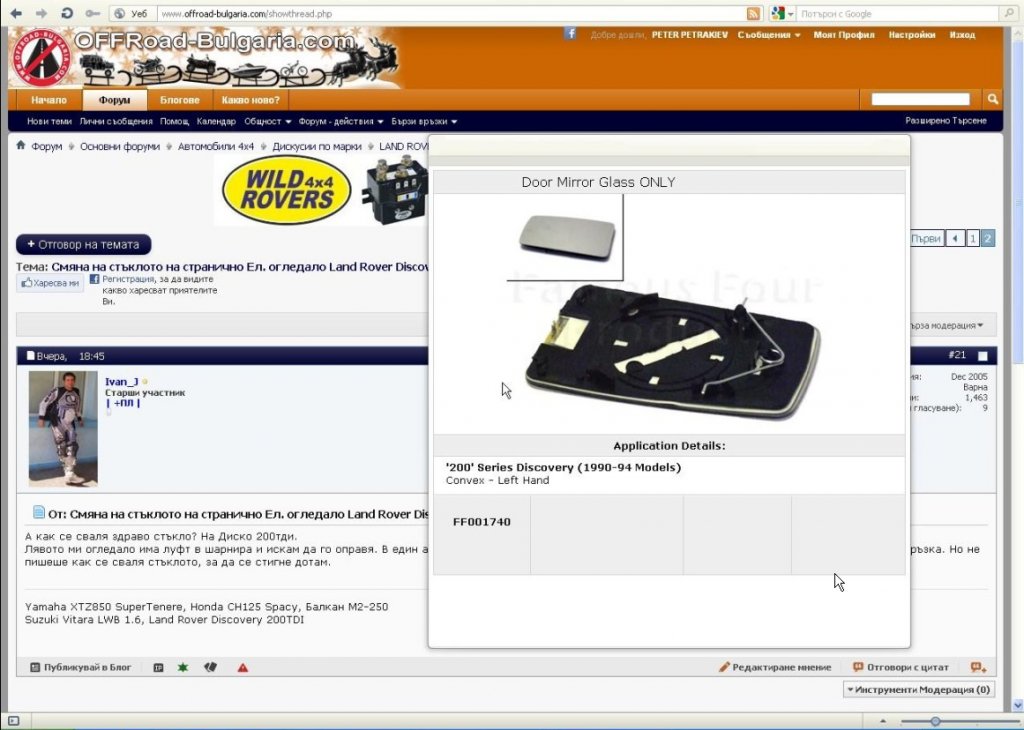Click the '#21' post number link
This screenshot has height=730, width=1024.
(x=957, y=355)
